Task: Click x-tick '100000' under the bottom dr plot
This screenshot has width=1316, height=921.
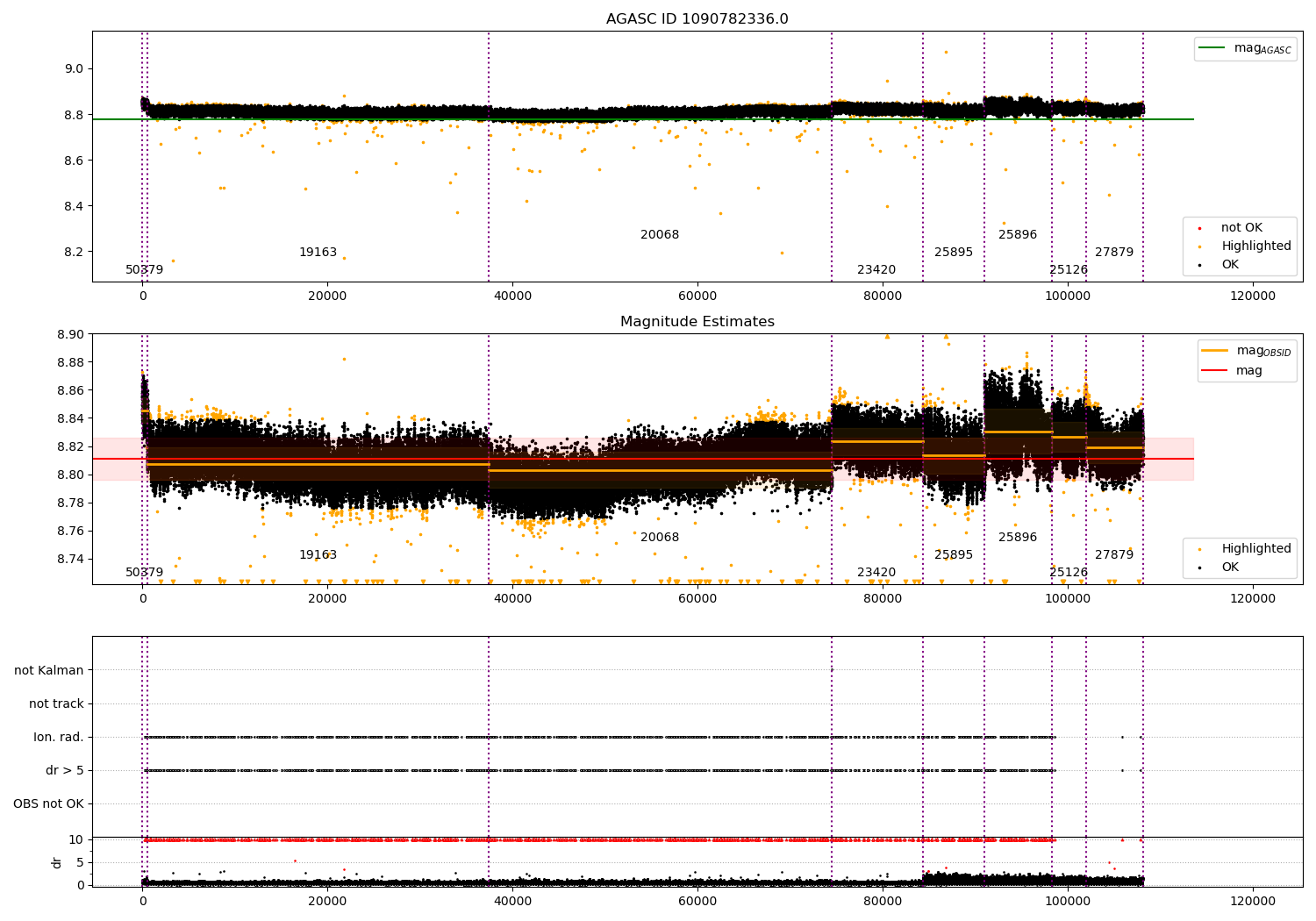Action: (1067, 901)
